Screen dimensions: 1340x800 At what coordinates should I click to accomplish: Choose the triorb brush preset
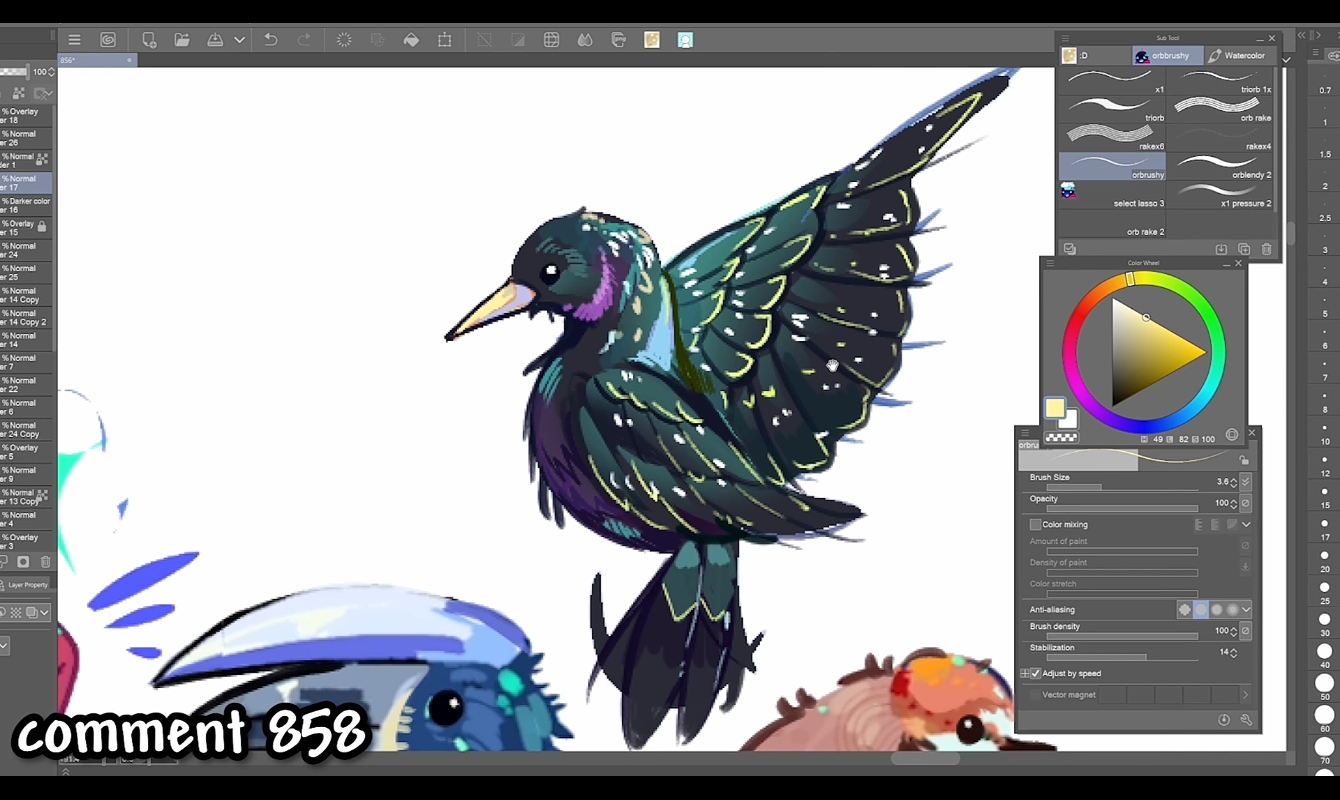[1112, 109]
